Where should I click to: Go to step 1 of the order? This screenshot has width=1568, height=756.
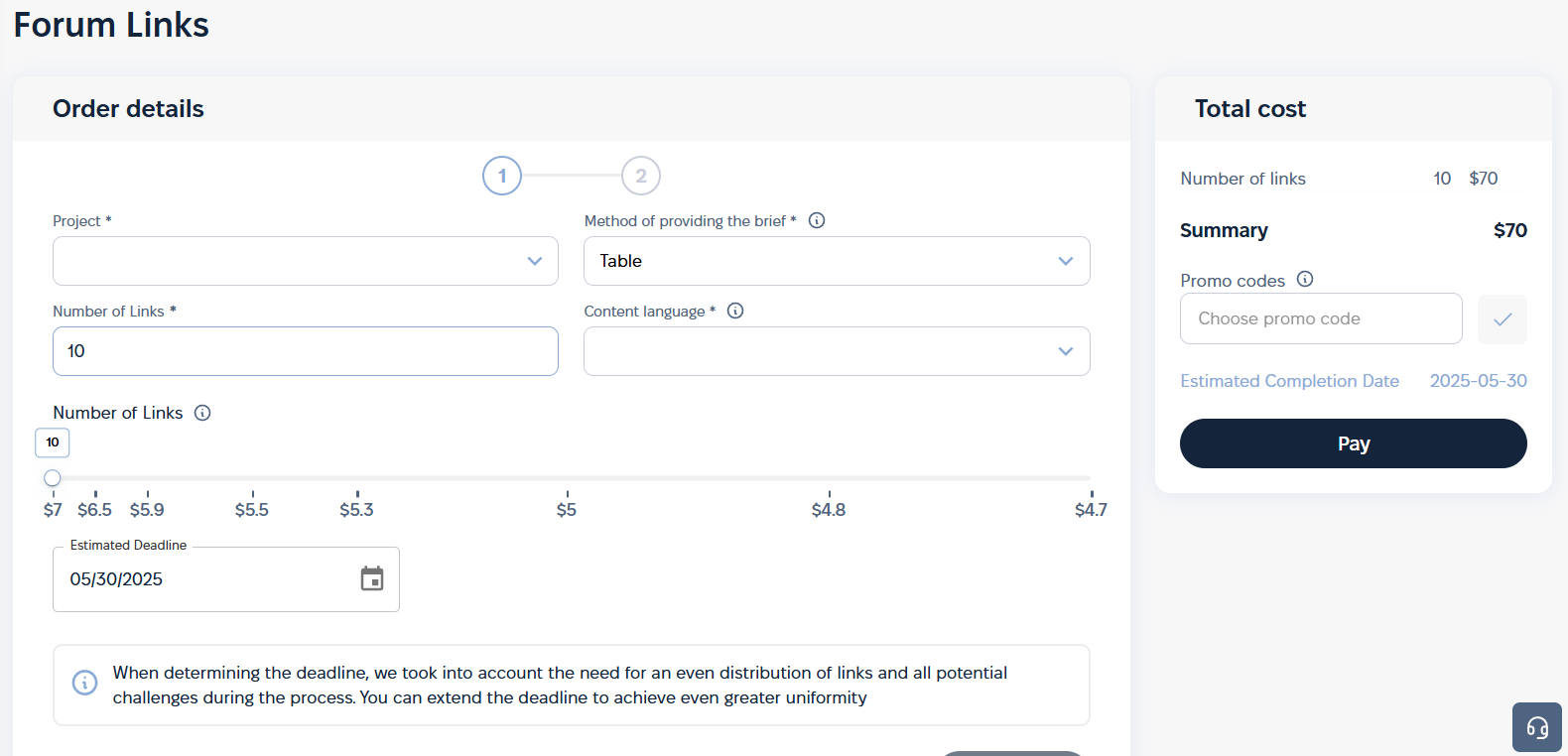[x=502, y=176]
